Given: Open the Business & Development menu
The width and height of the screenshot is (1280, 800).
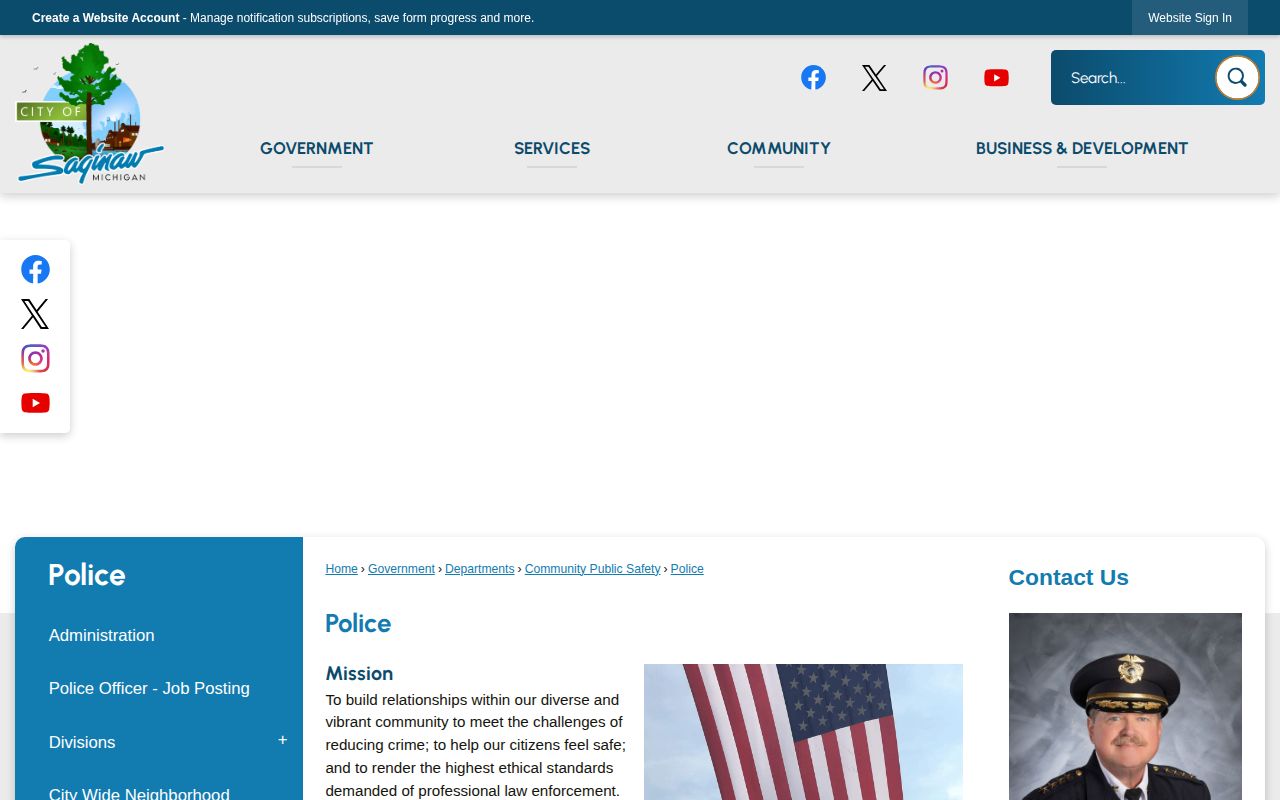Looking at the screenshot, I should pyautogui.click(x=1082, y=148).
